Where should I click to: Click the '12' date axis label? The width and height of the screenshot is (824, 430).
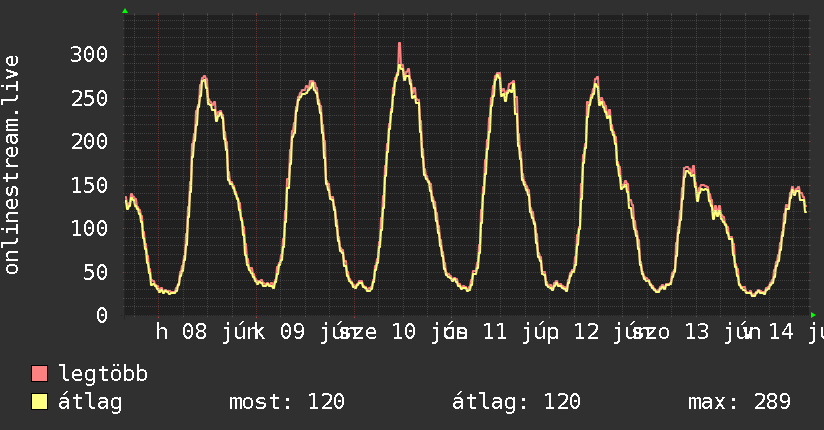[586, 332]
